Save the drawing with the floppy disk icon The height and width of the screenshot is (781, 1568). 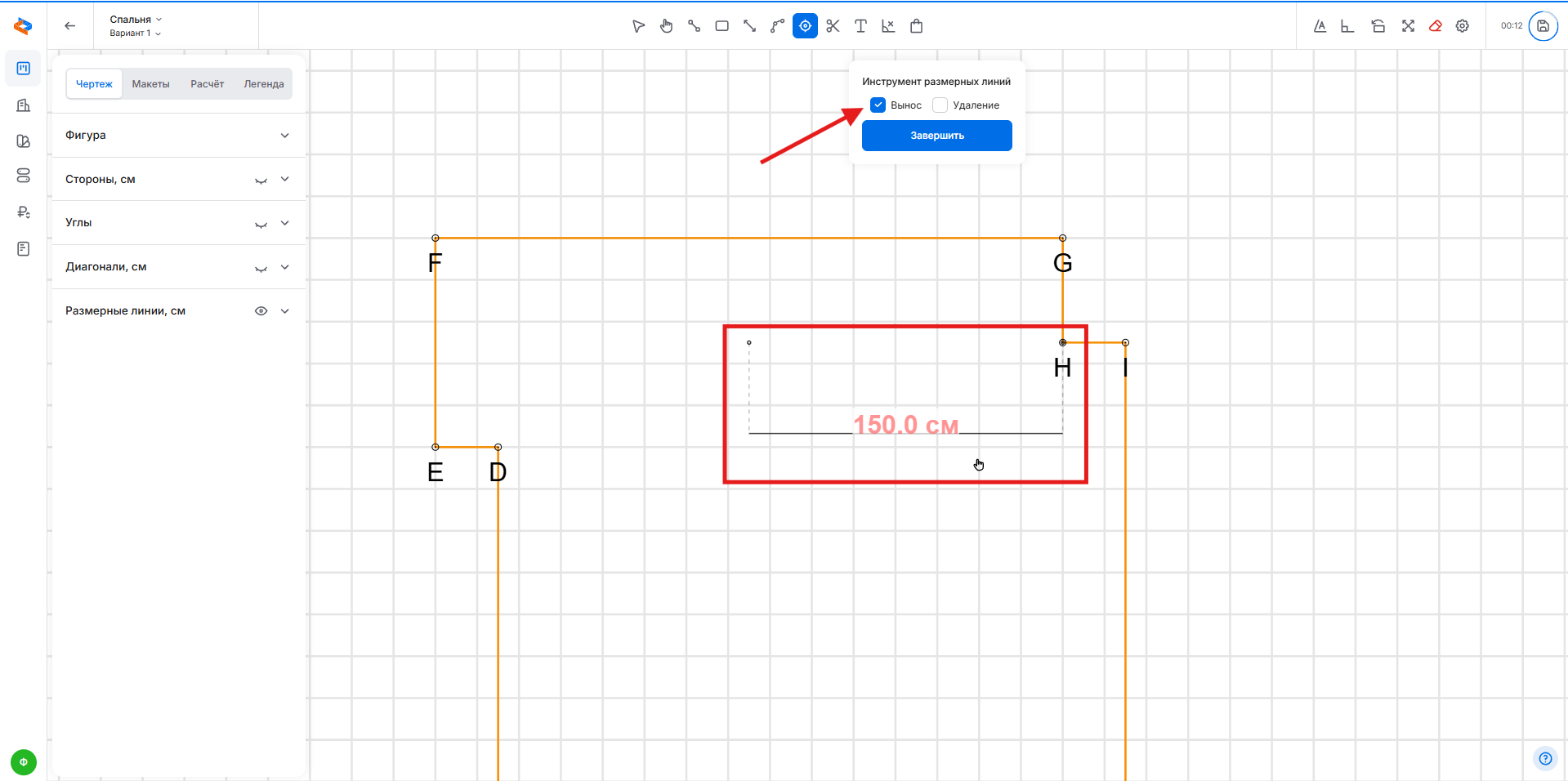(1543, 26)
